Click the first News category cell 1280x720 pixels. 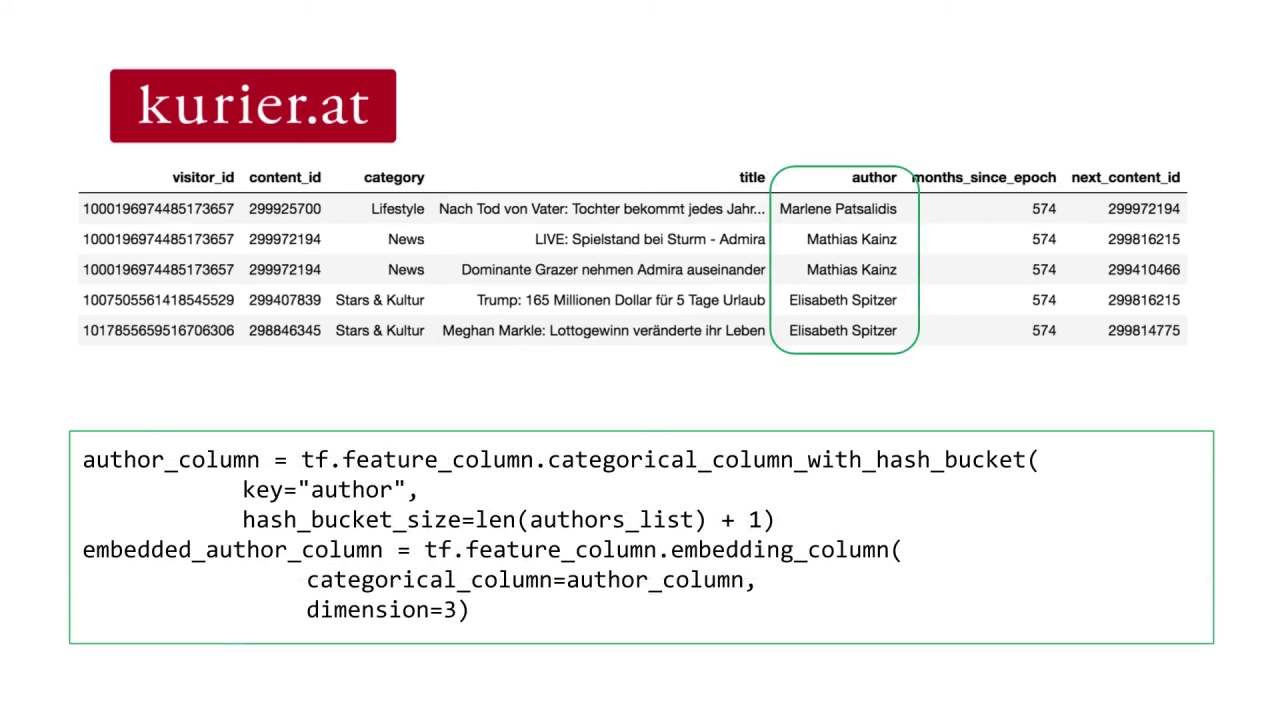406,239
